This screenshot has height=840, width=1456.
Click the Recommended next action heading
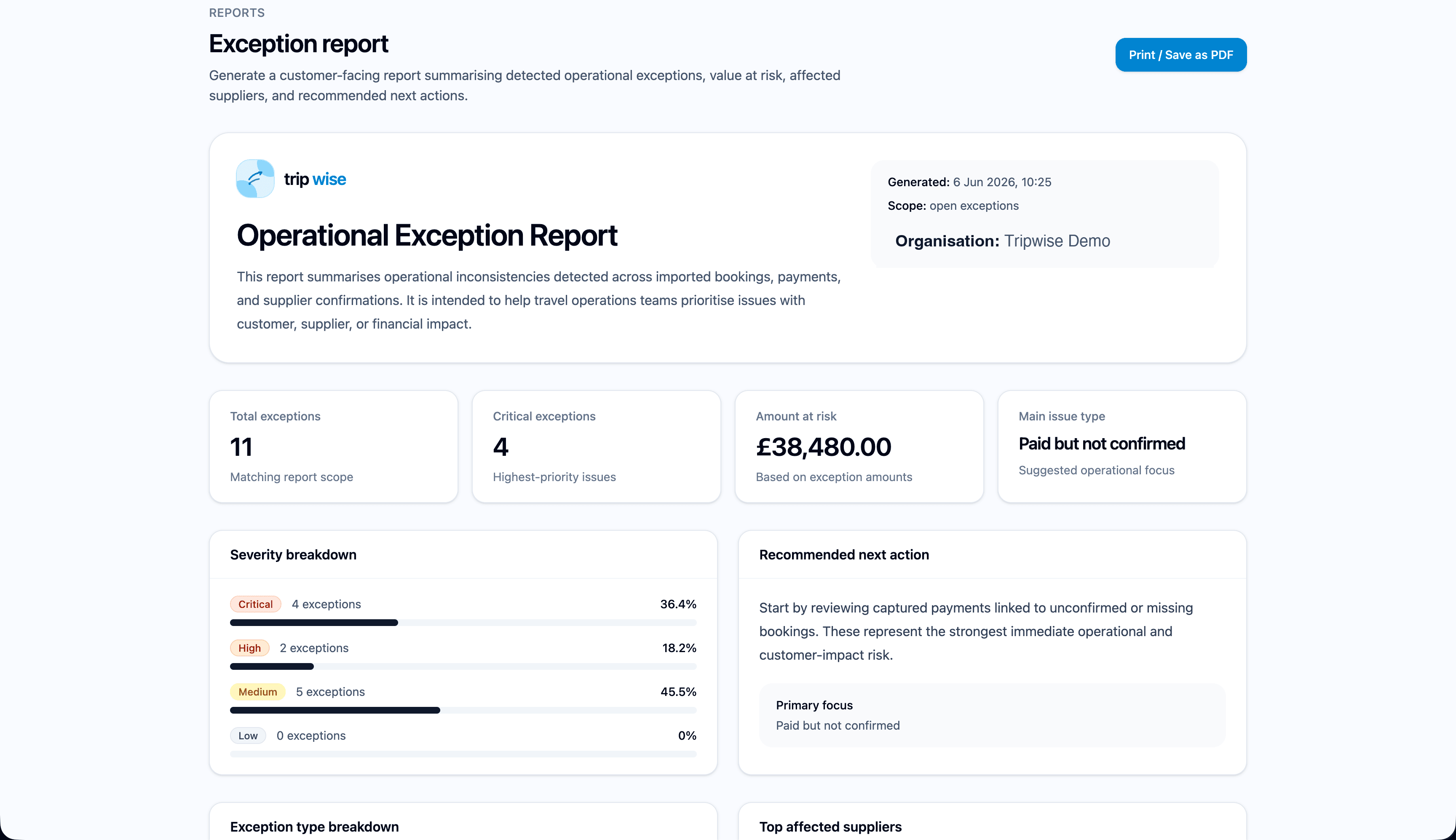coord(844,554)
